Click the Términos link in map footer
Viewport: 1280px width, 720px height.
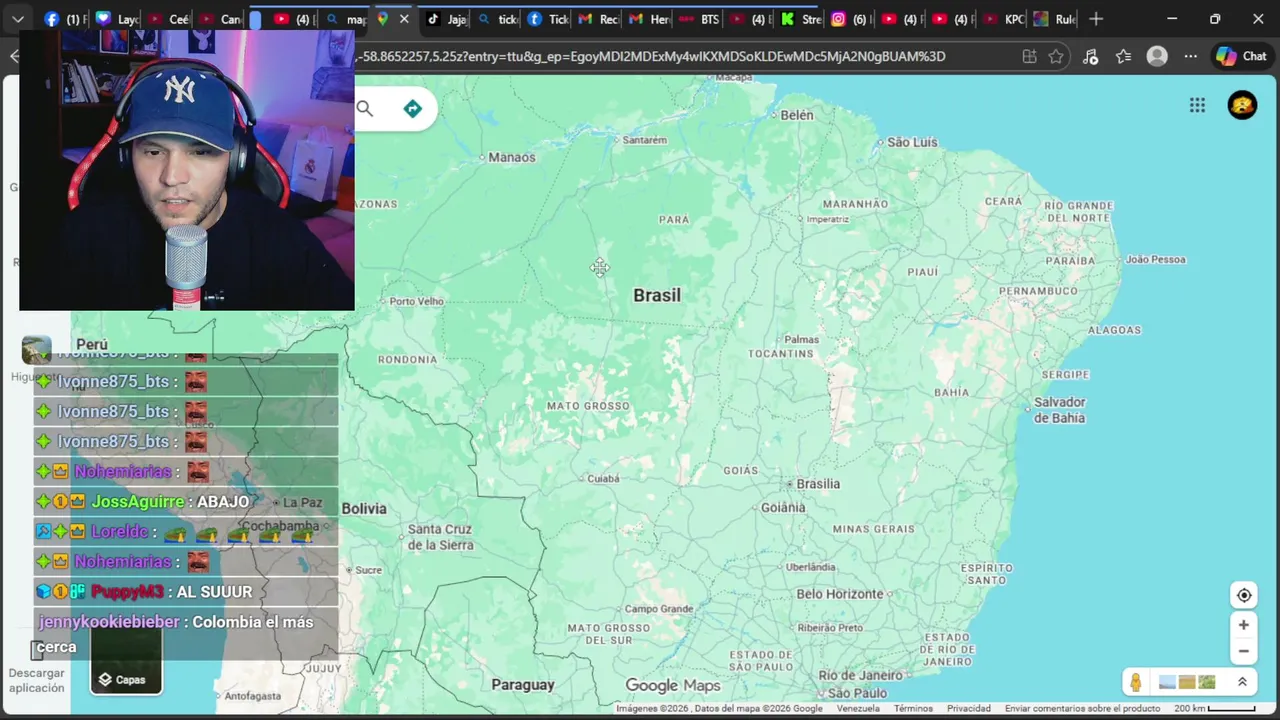pyautogui.click(x=913, y=708)
